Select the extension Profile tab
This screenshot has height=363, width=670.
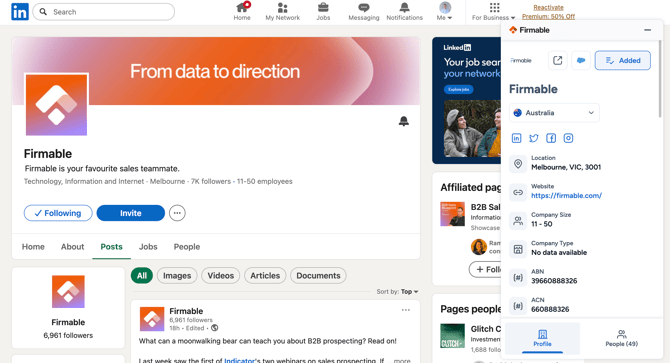tap(542, 338)
